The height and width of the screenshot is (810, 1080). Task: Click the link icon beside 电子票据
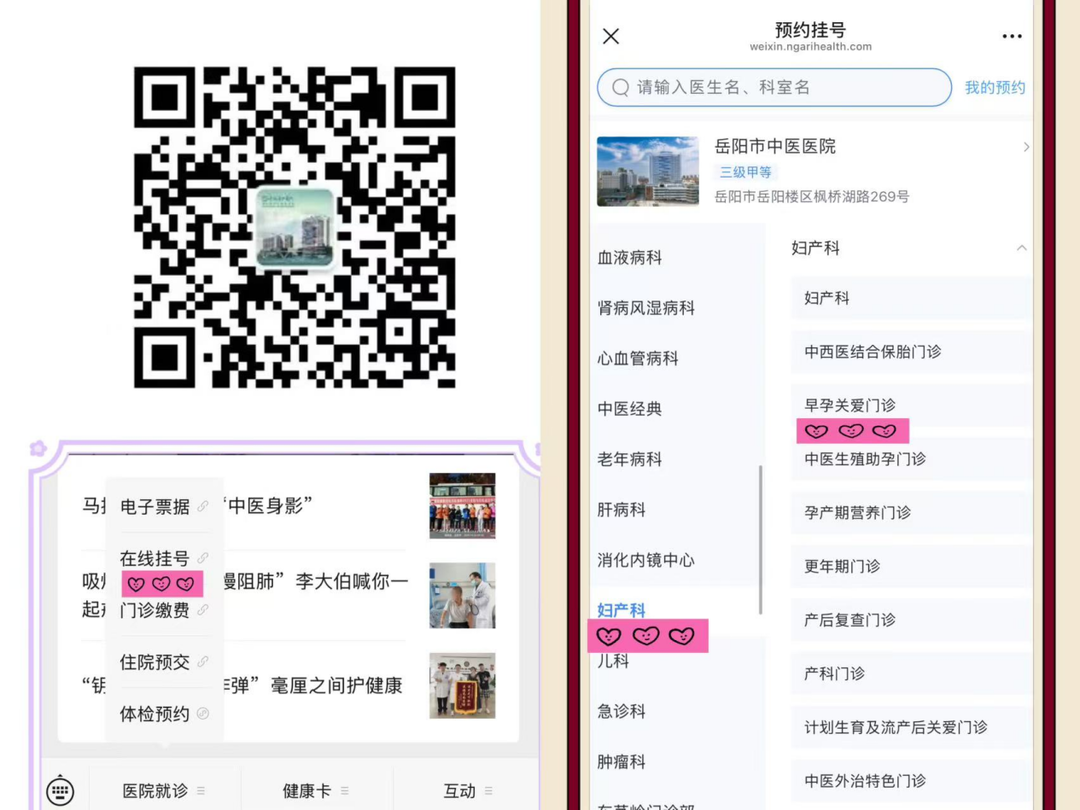tap(202, 506)
